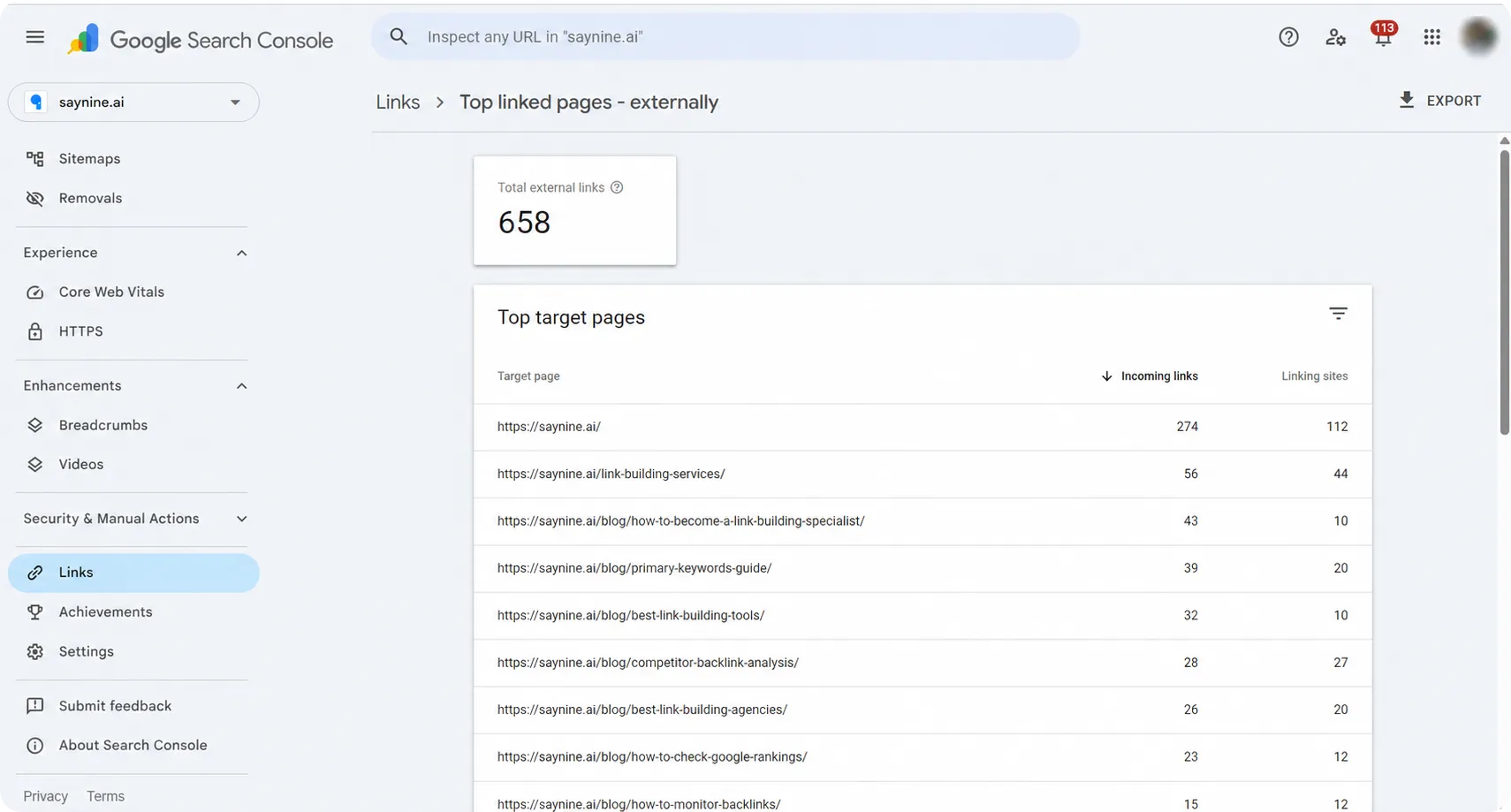Viewport: 1511px width, 812px height.
Task: Open the Privacy link
Action: (x=45, y=796)
